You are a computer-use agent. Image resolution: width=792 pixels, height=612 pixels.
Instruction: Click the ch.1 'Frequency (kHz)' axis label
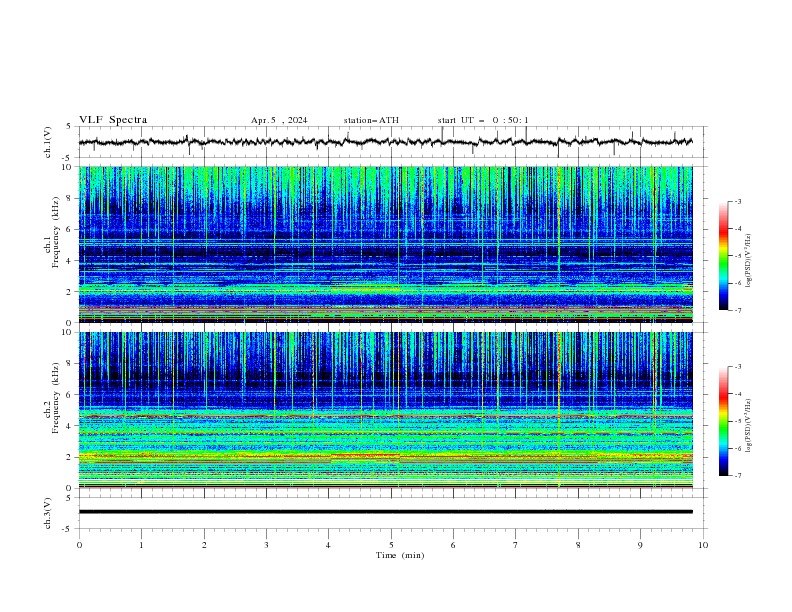coord(56,233)
